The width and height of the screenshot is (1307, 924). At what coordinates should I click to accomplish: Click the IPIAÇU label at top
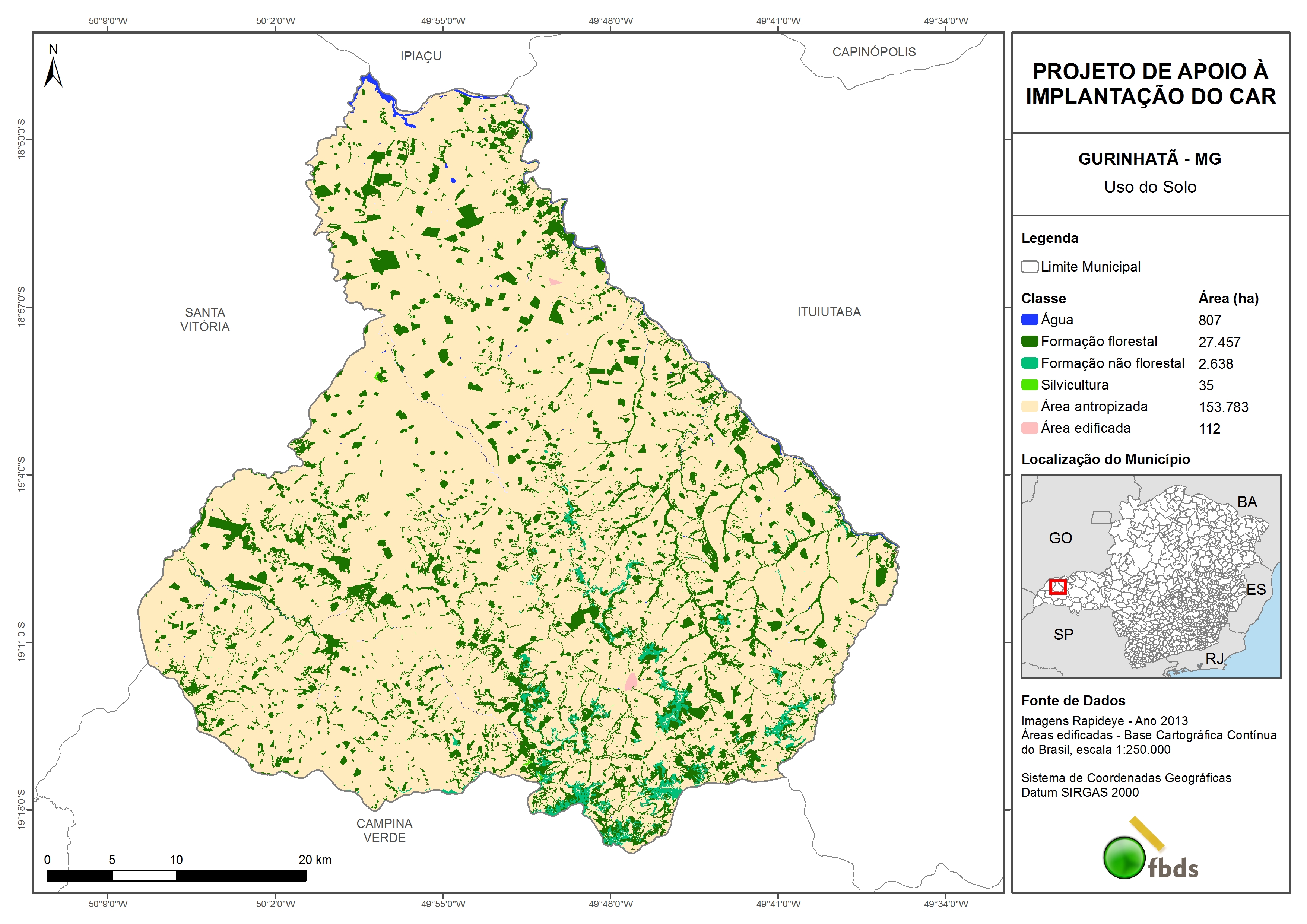coord(421,56)
